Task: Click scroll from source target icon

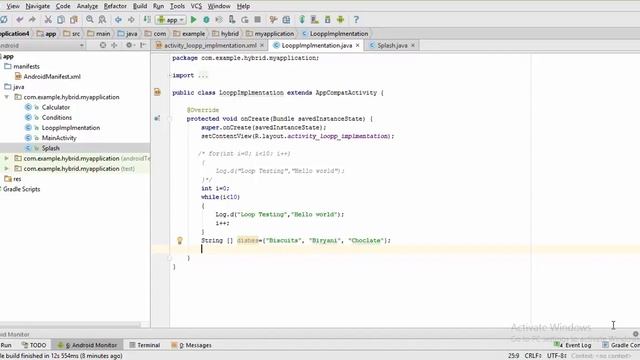Action: (103, 45)
